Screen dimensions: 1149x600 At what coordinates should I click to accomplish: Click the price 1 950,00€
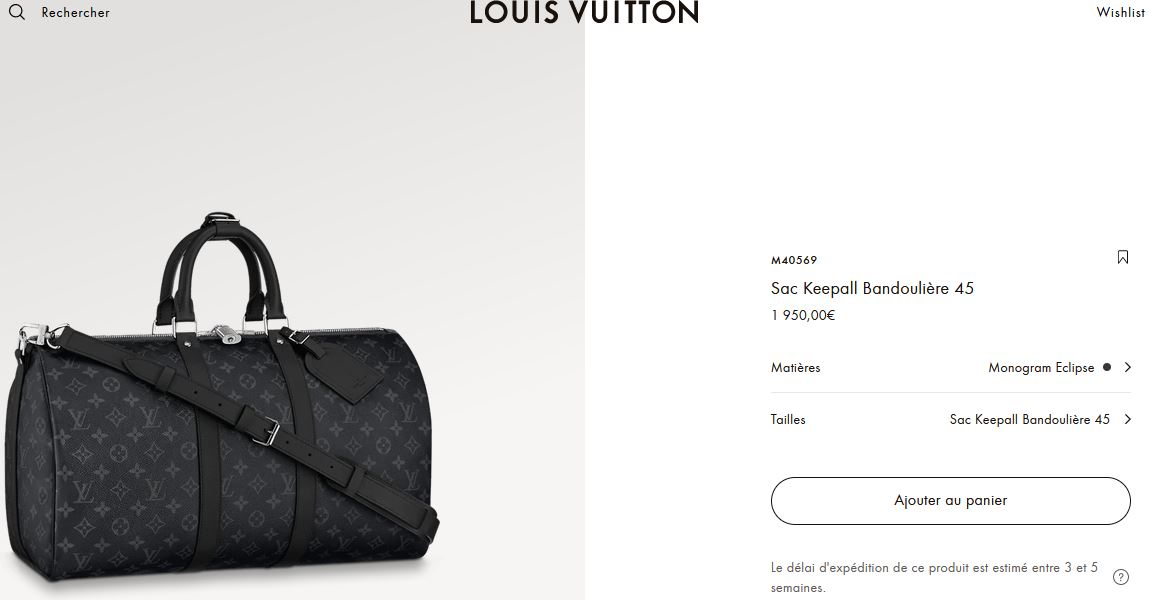[803, 315]
